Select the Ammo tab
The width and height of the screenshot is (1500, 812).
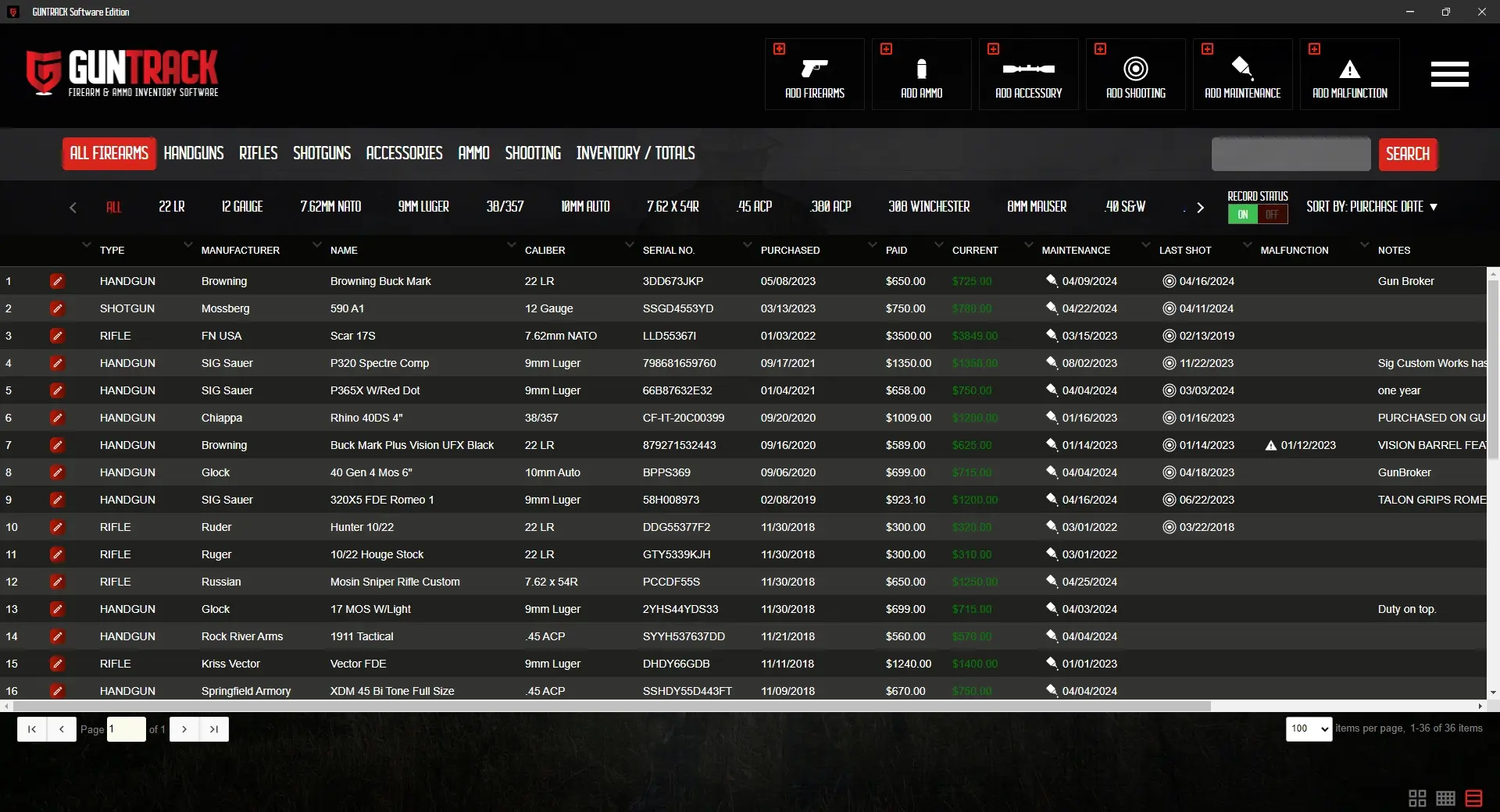[x=473, y=153]
